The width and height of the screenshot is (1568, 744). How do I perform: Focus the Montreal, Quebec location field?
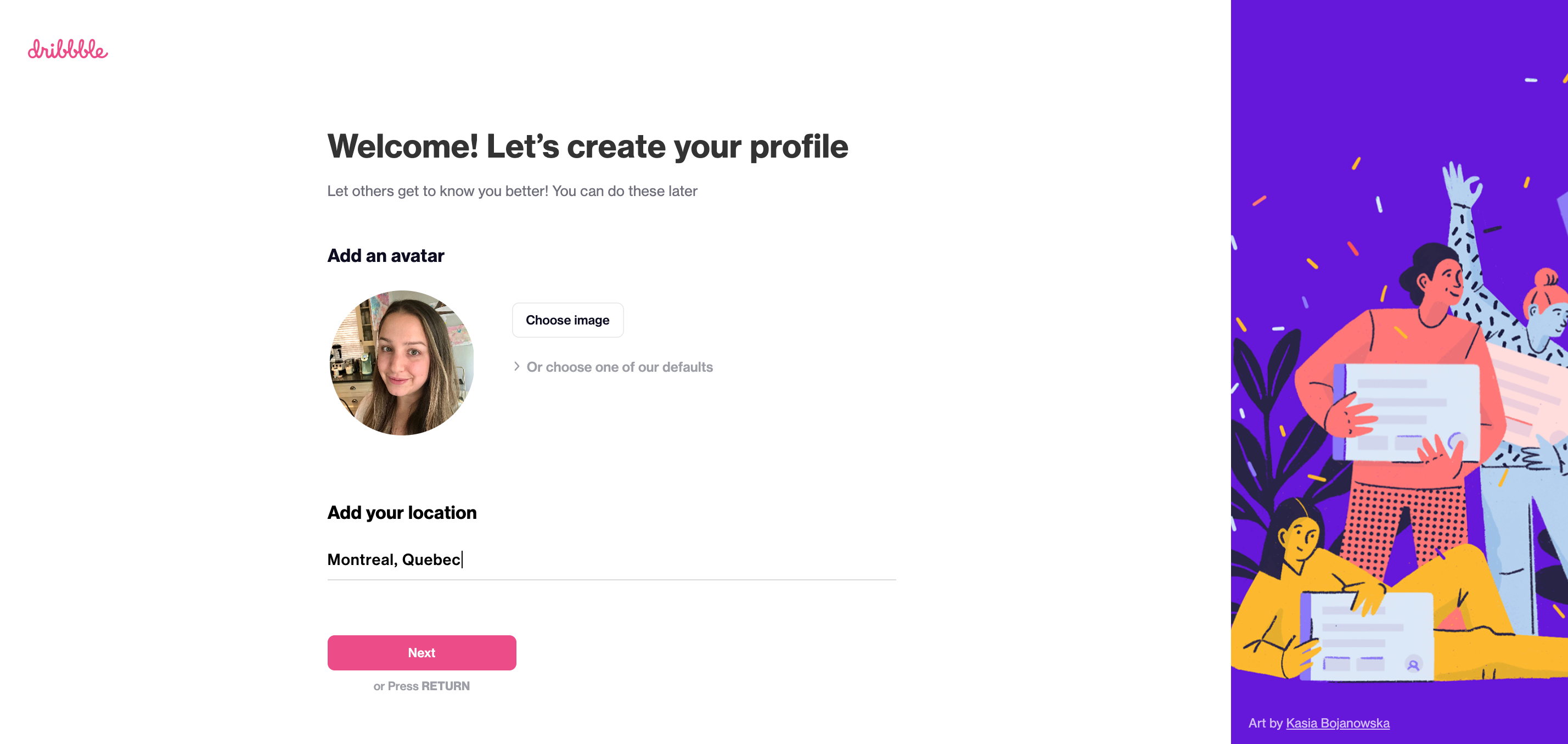tap(611, 560)
